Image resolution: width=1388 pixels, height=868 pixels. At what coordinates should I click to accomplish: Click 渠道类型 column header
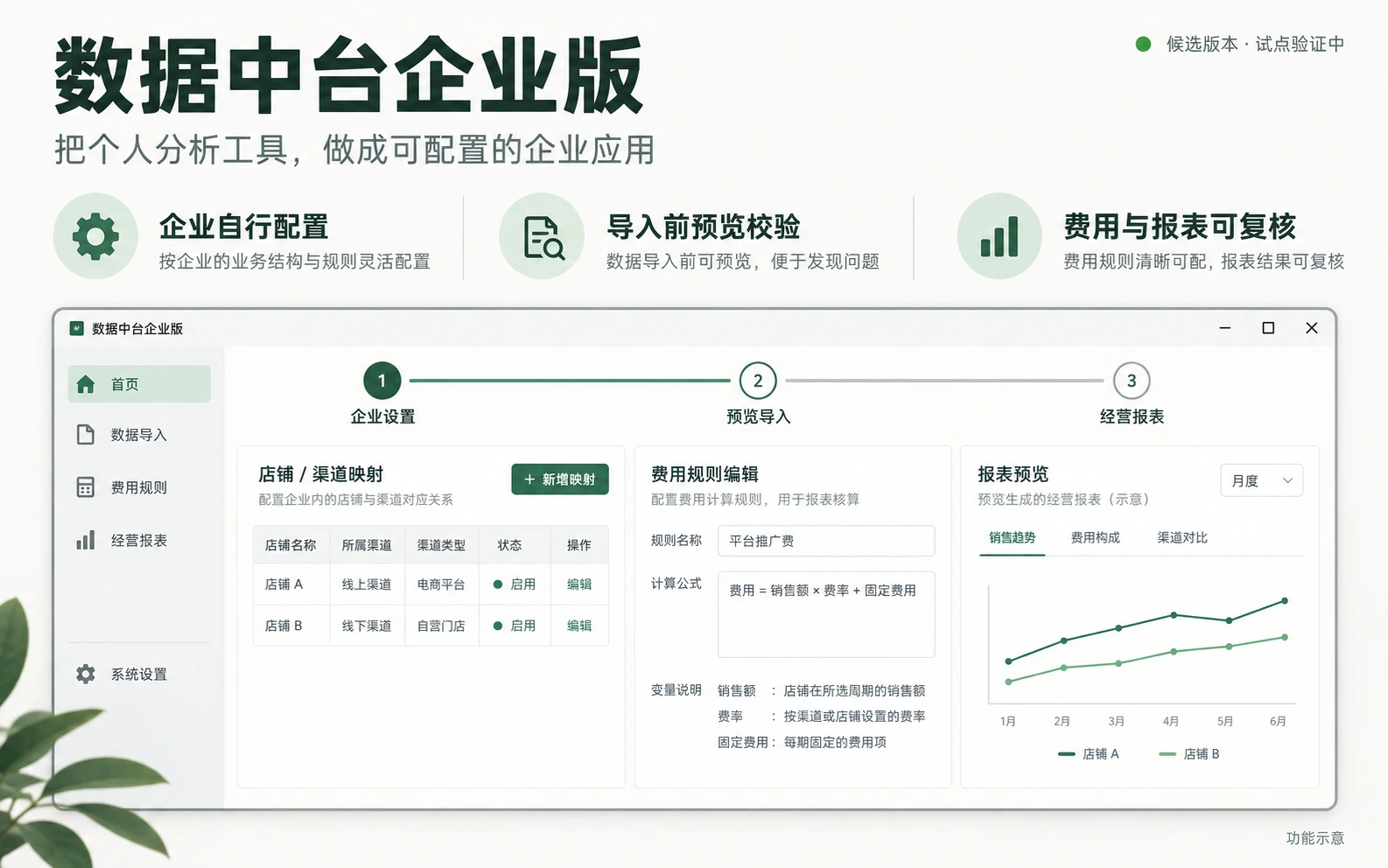(x=441, y=545)
